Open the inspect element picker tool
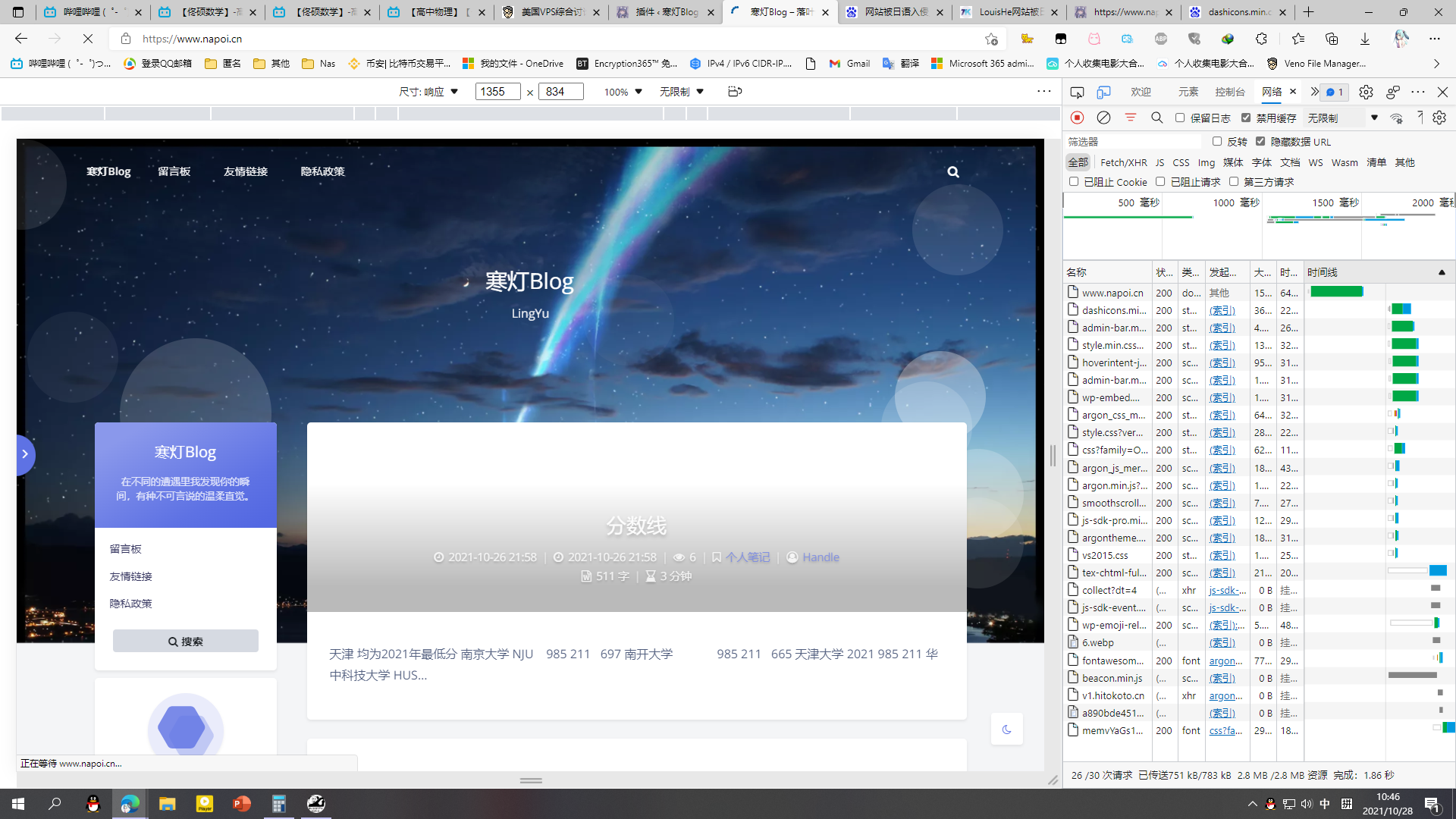This screenshot has height=819, width=1456. (x=1077, y=92)
